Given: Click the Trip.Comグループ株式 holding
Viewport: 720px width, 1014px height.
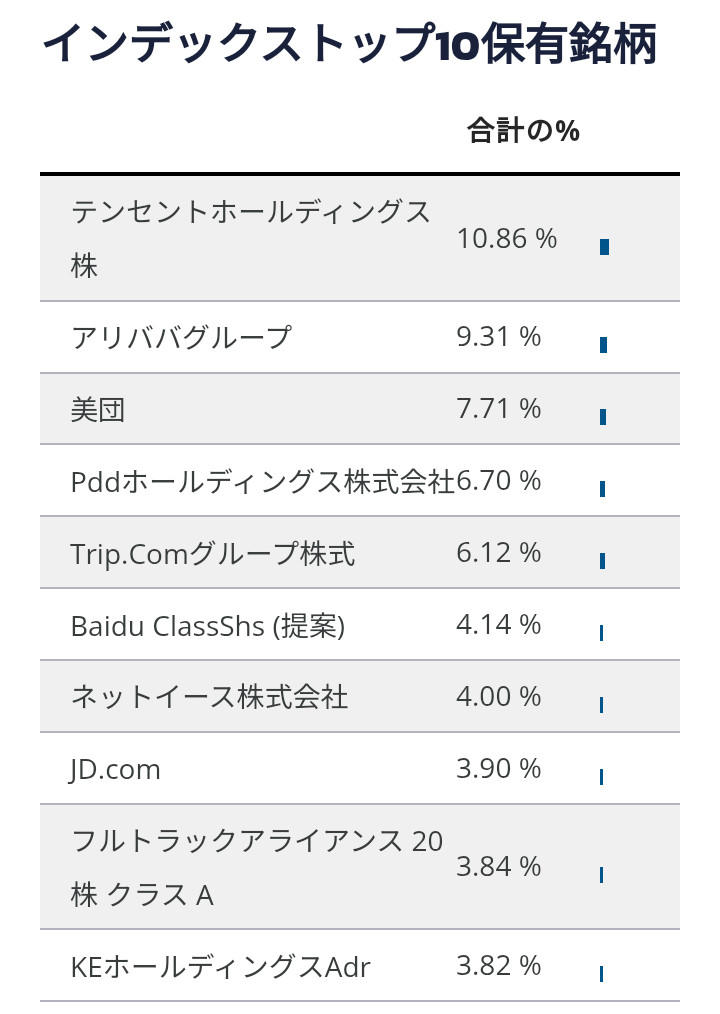Looking at the screenshot, I should [213, 554].
